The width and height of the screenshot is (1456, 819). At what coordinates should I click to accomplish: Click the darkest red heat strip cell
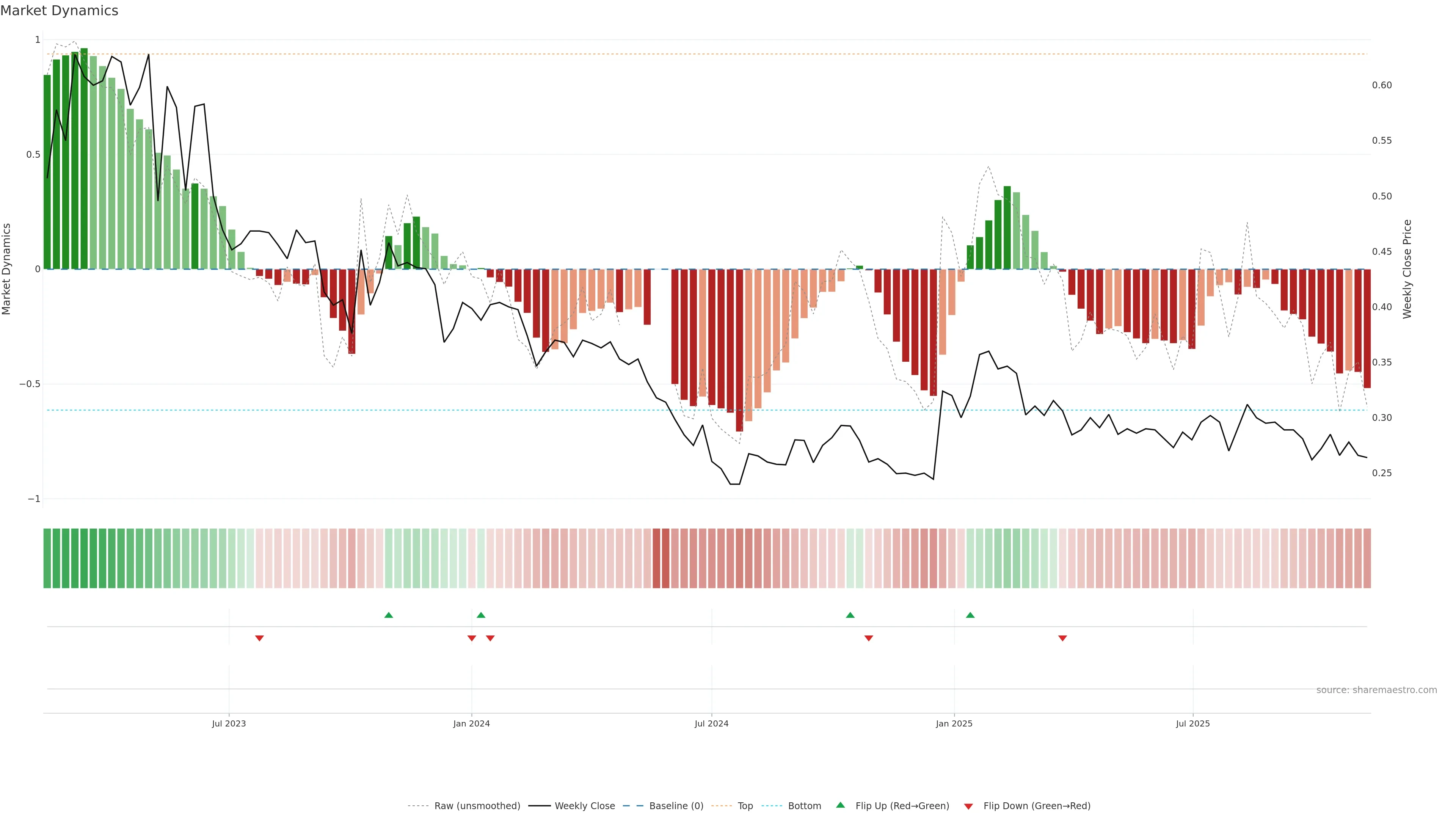click(656, 559)
